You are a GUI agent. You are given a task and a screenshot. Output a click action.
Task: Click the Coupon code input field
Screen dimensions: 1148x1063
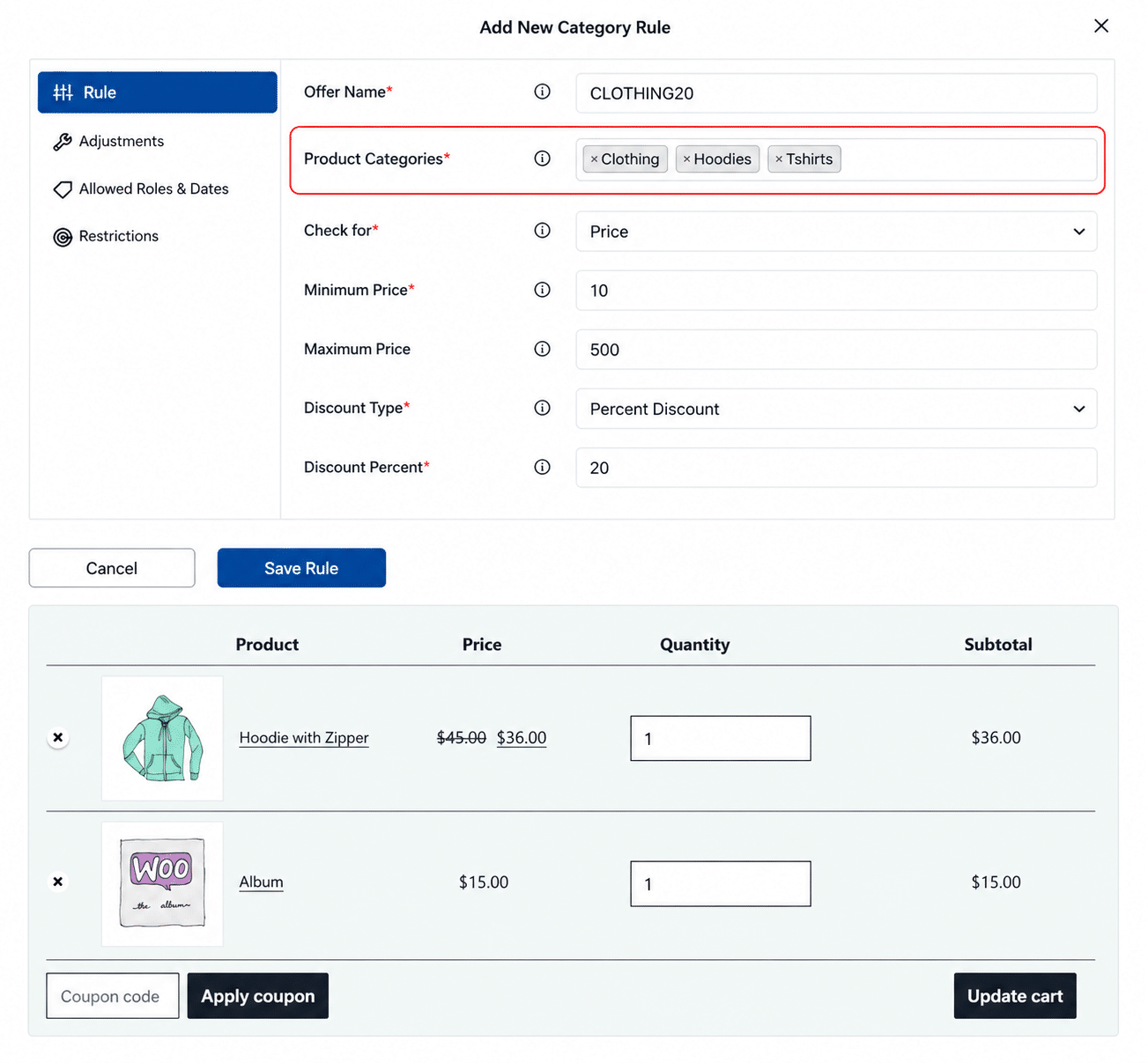(113, 996)
